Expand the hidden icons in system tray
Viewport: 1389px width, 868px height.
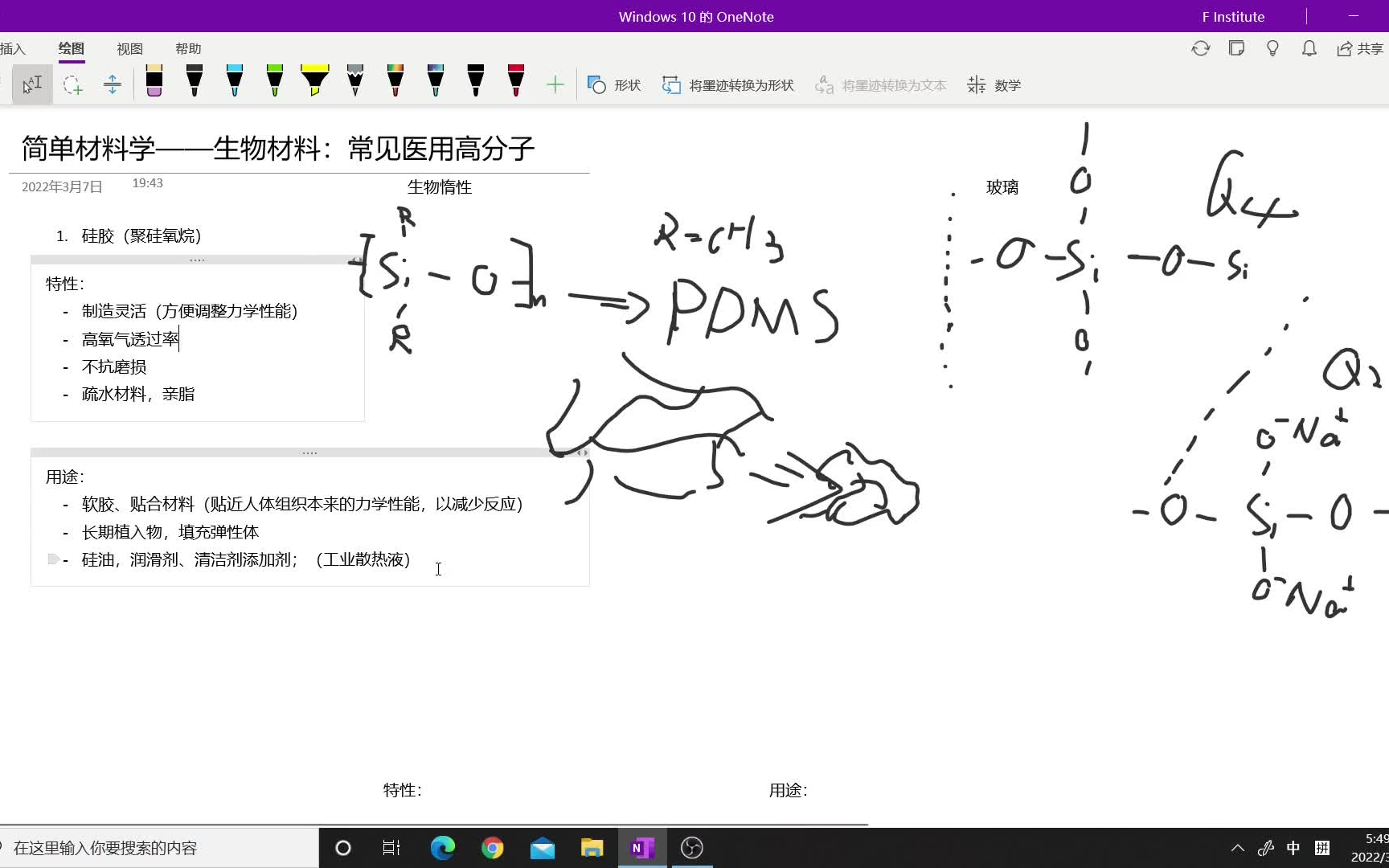1237,847
